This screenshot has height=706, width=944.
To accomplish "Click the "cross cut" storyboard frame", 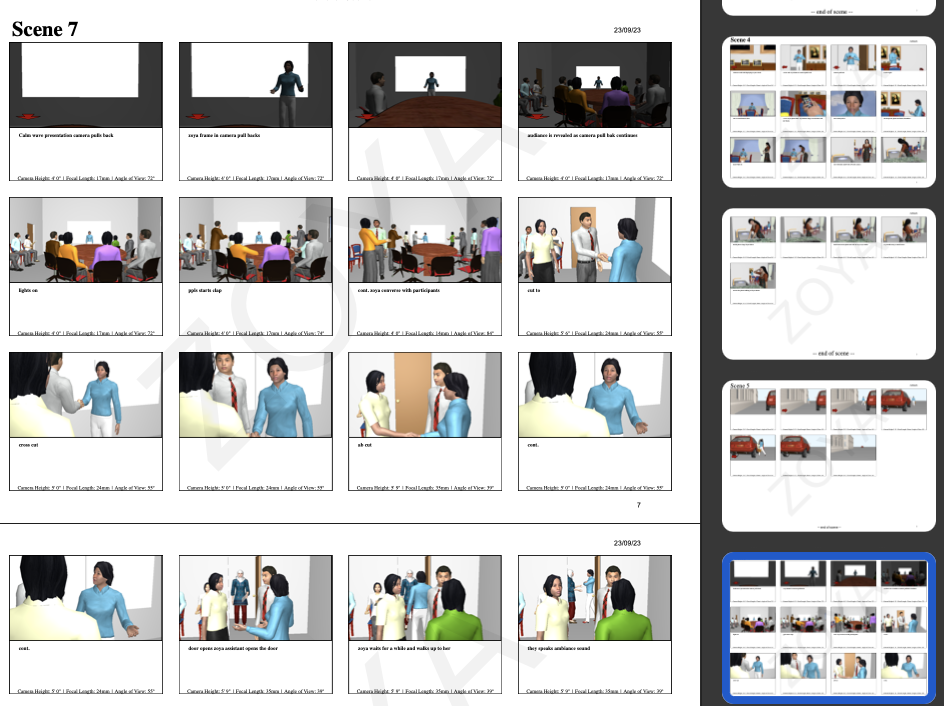I will click(x=85, y=394).
